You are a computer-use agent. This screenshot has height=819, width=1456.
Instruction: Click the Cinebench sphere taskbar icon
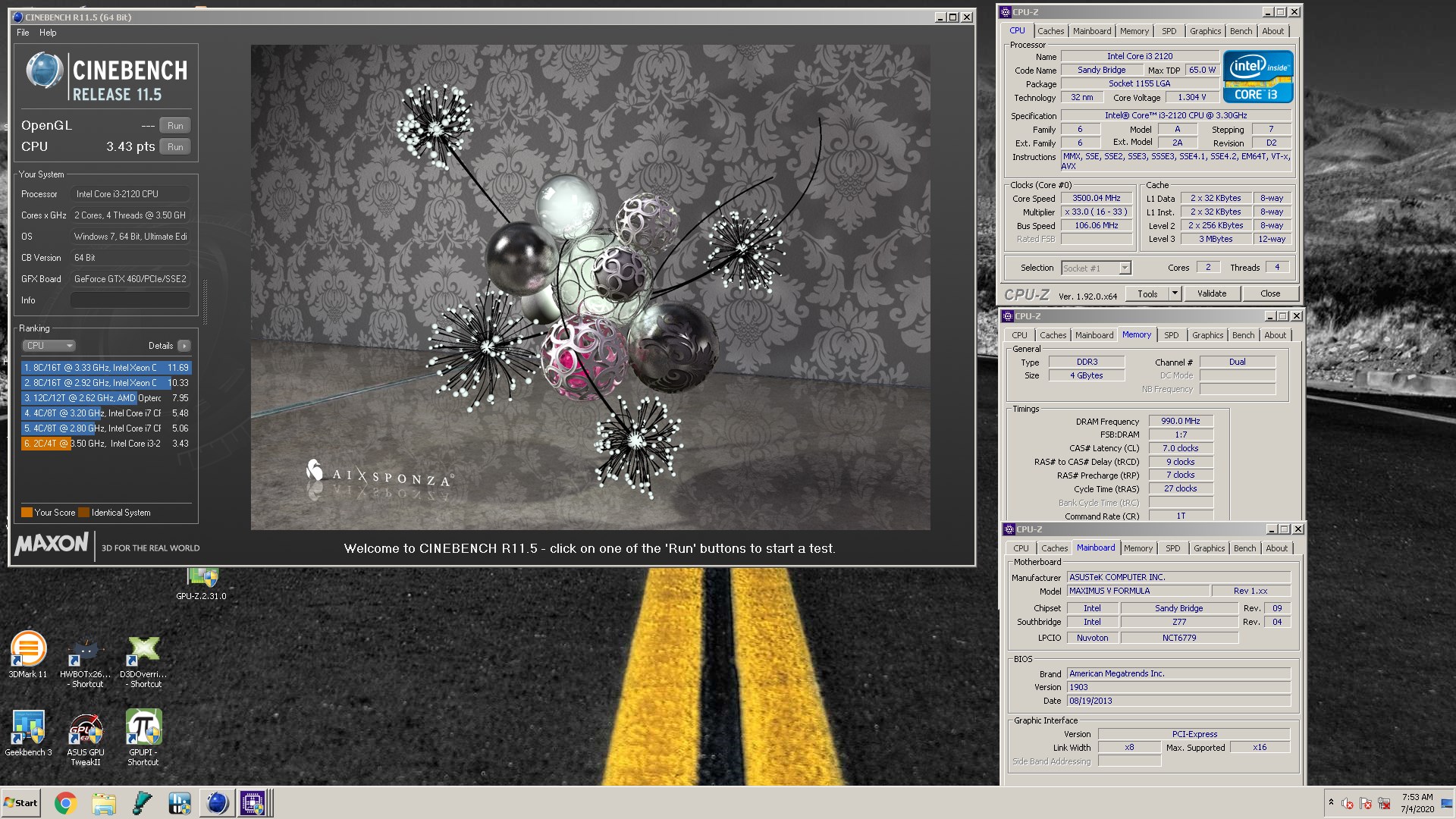217,803
